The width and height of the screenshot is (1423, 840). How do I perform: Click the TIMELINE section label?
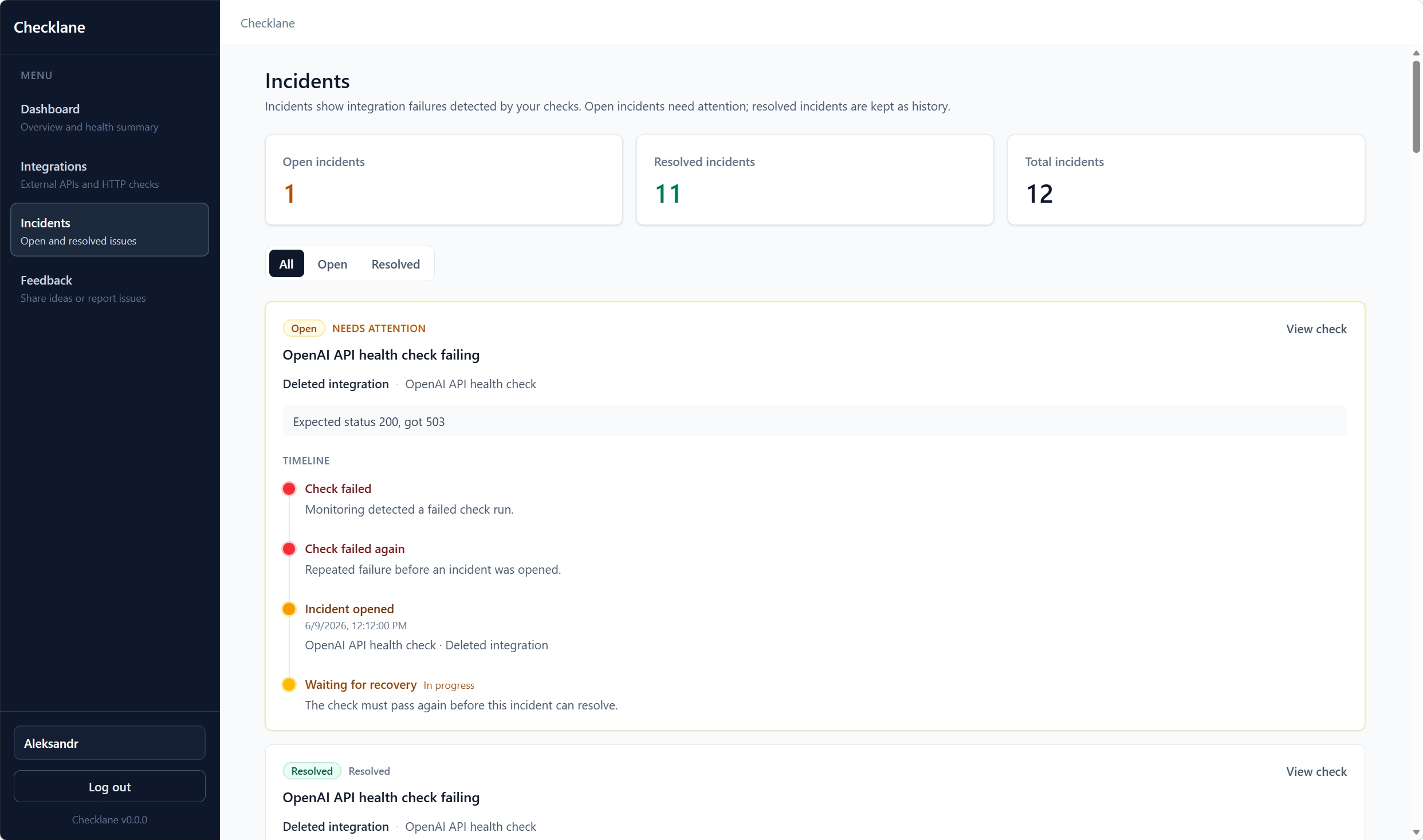pos(306,461)
